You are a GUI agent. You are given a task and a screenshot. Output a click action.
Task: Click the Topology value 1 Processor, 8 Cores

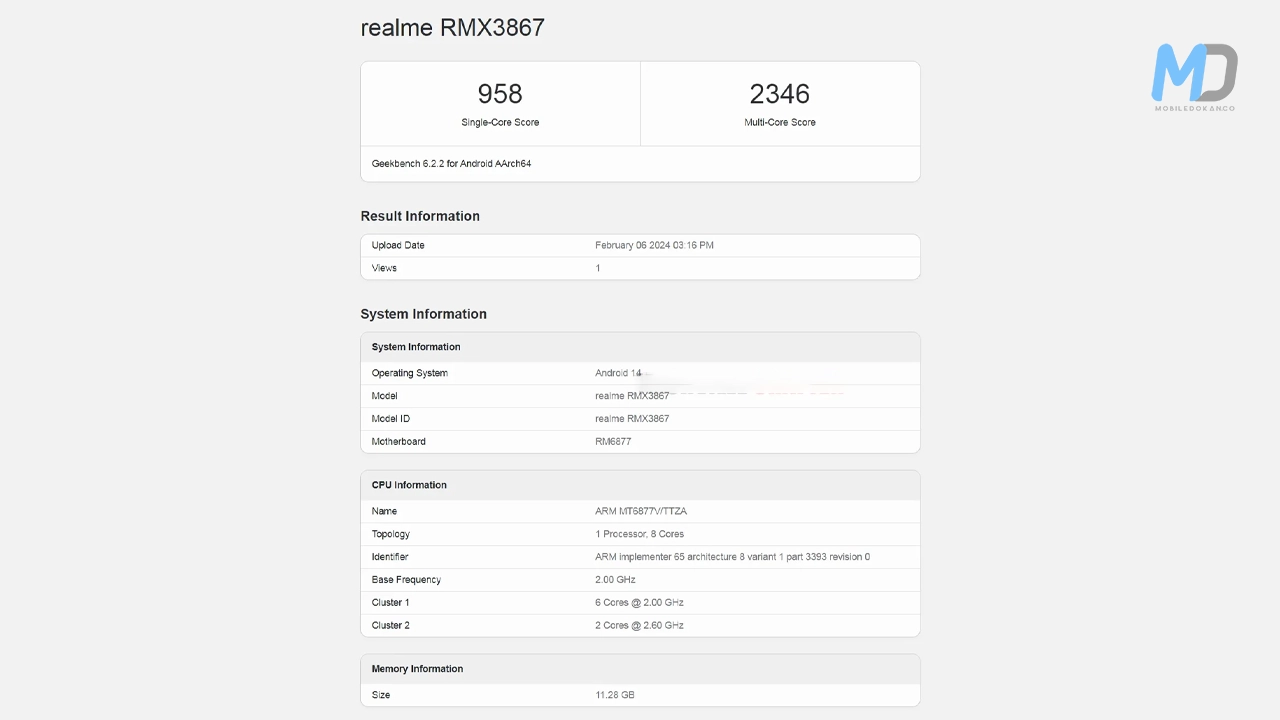click(639, 534)
